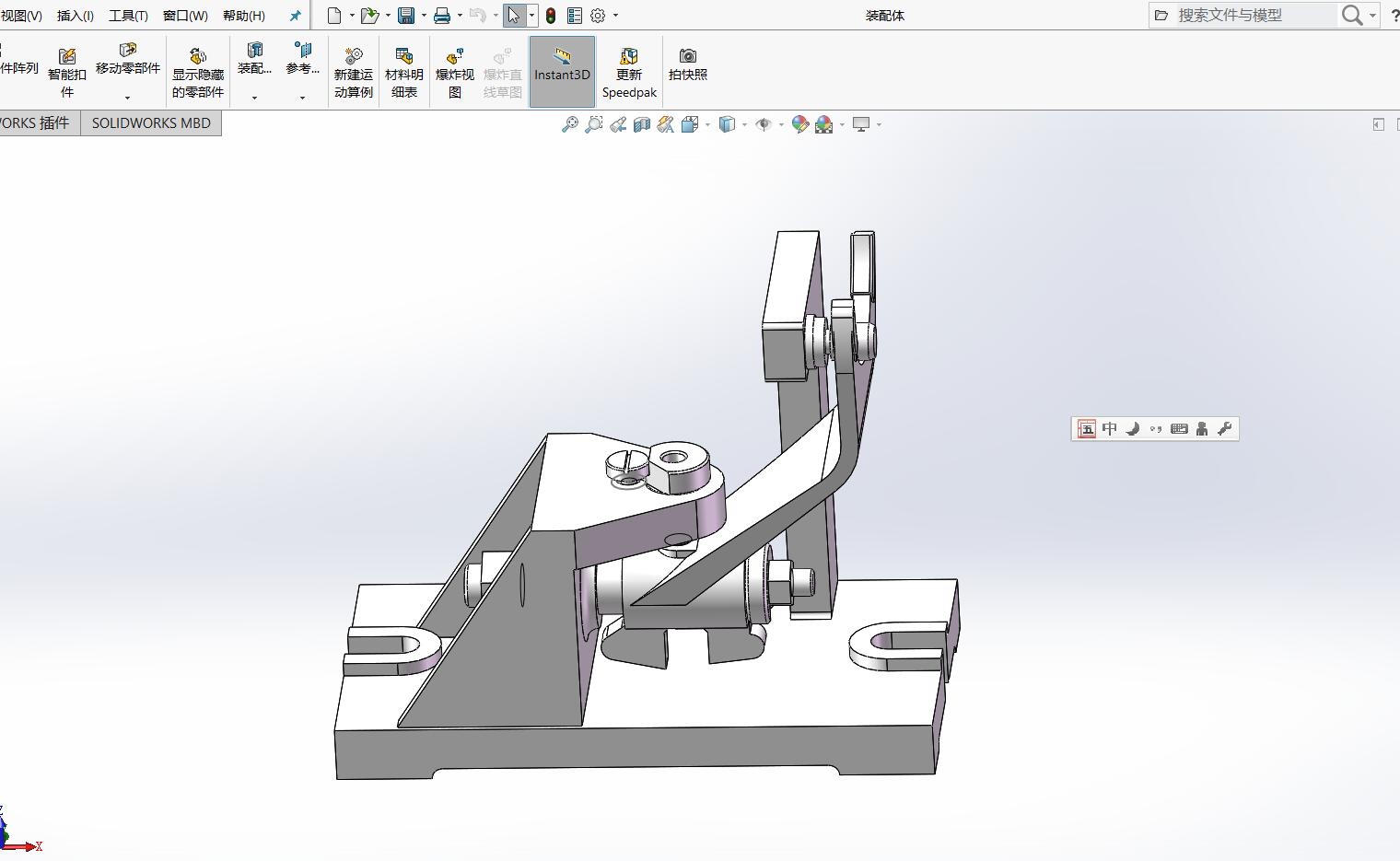1400x861 pixels.
Task: Expand the Open file dropdown arrow
Action: coord(388,16)
